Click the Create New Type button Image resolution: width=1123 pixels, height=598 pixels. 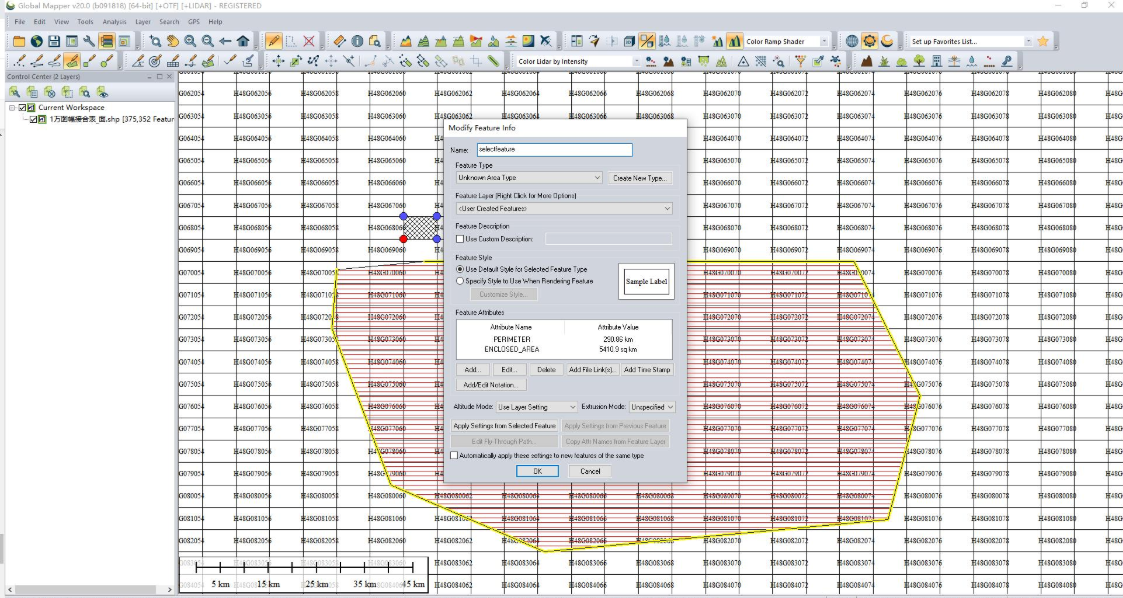coord(640,178)
